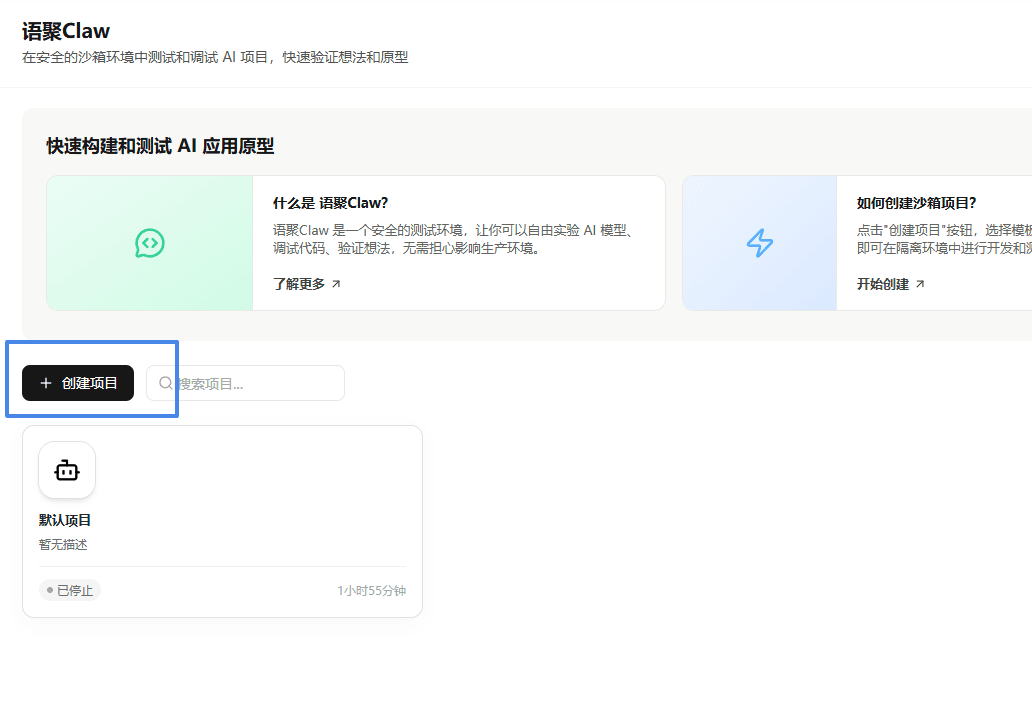Click the 语聚Claw page title
The image size is (1032, 718).
pyautogui.click(x=66, y=31)
